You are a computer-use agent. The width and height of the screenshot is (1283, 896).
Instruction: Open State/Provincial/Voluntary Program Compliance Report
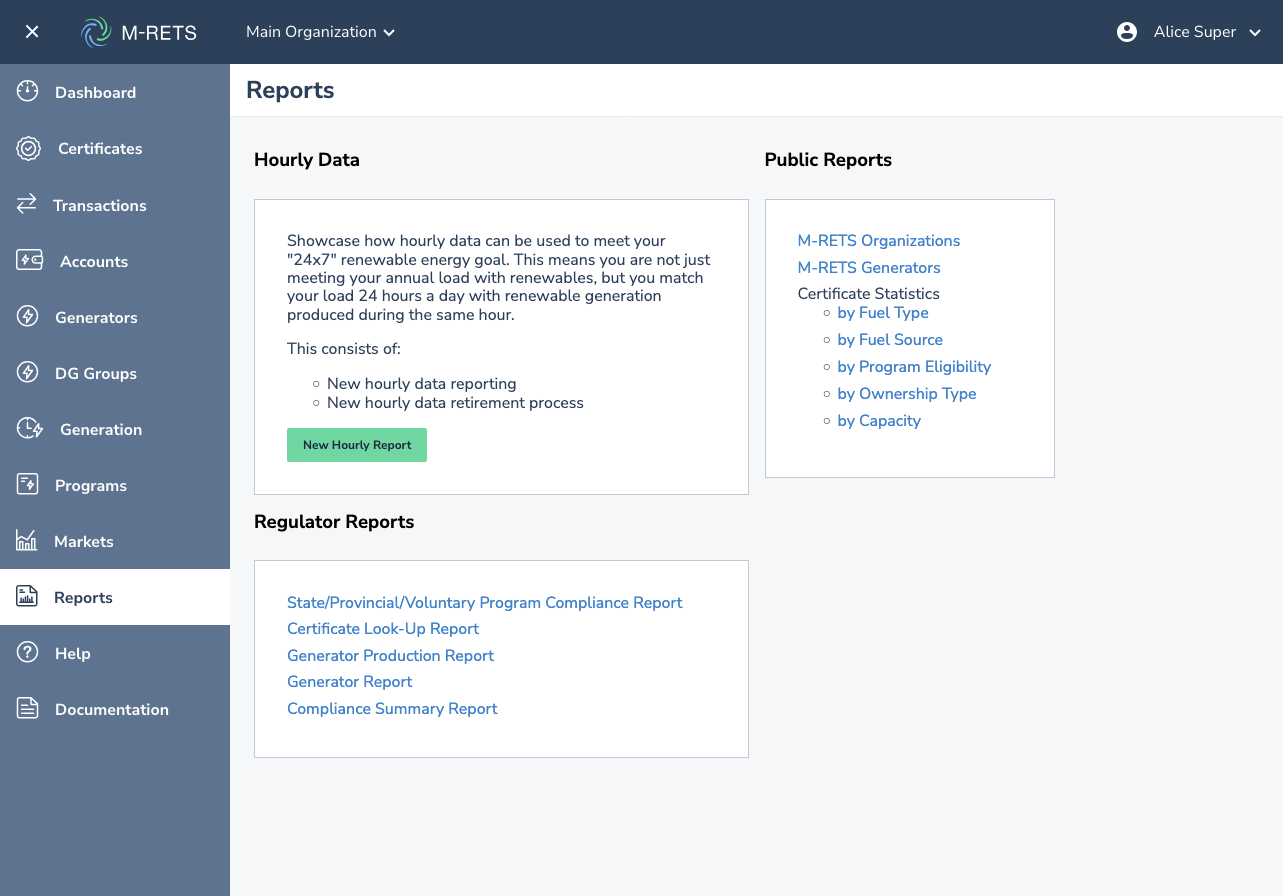[x=485, y=602]
